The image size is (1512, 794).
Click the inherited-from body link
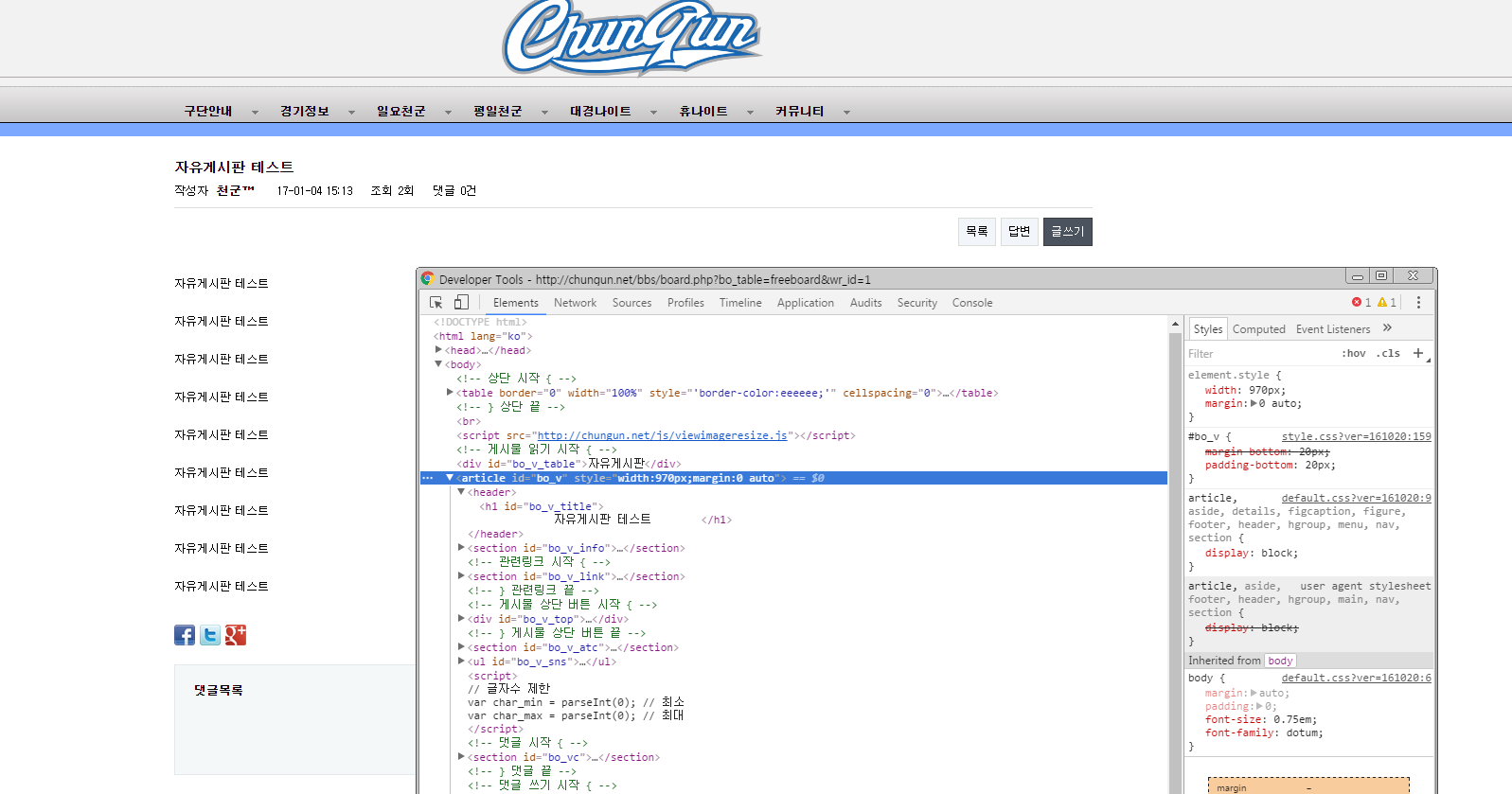click(1280, 661)
